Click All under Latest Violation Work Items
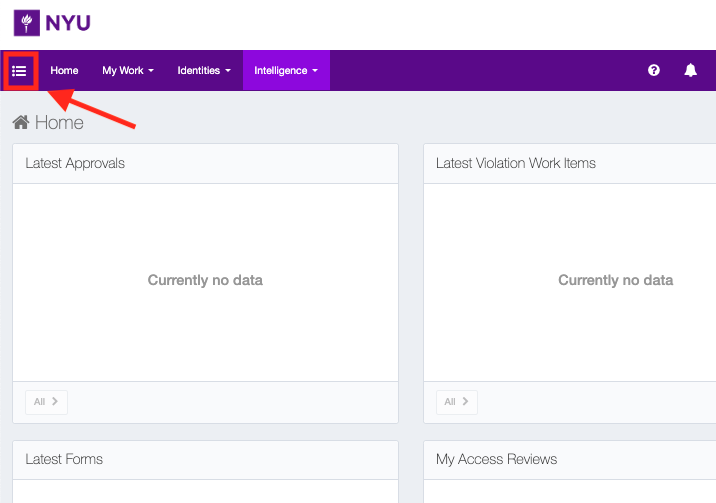Screen dimensions: 716x503 point(457,401)
